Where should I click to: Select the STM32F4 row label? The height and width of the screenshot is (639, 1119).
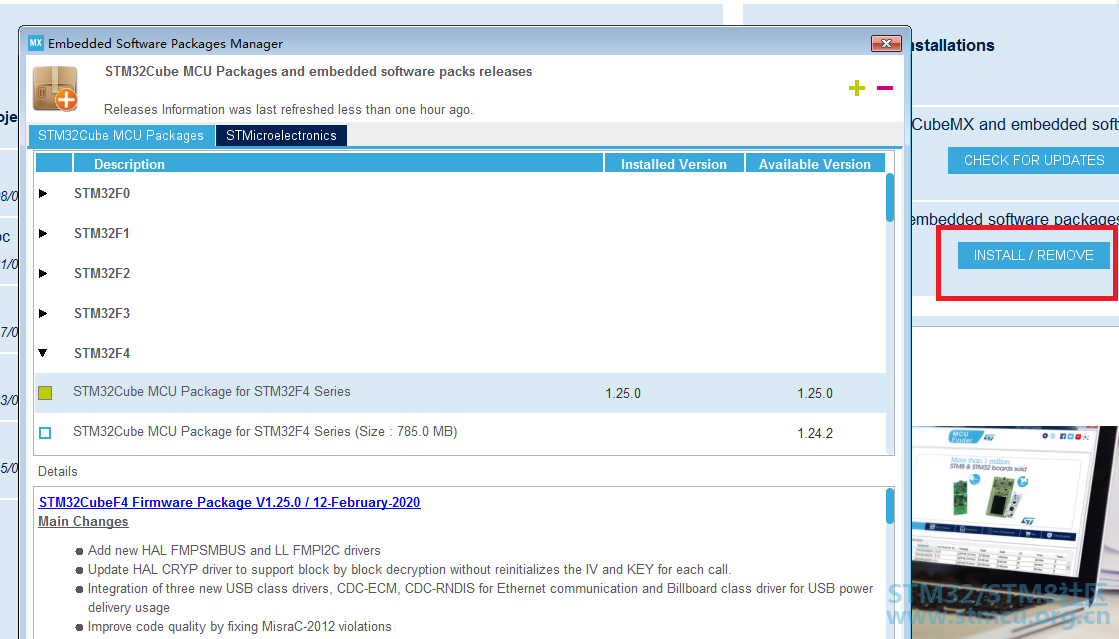[102, 353]
